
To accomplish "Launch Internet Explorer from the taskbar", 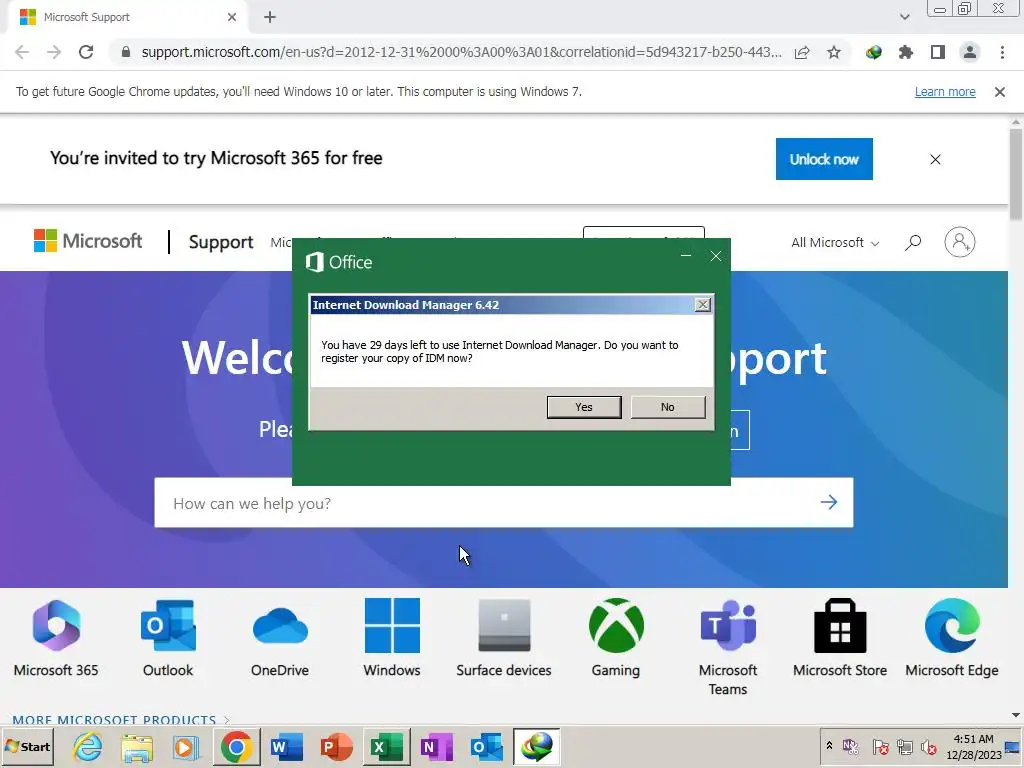I will [x=88, y=746].
